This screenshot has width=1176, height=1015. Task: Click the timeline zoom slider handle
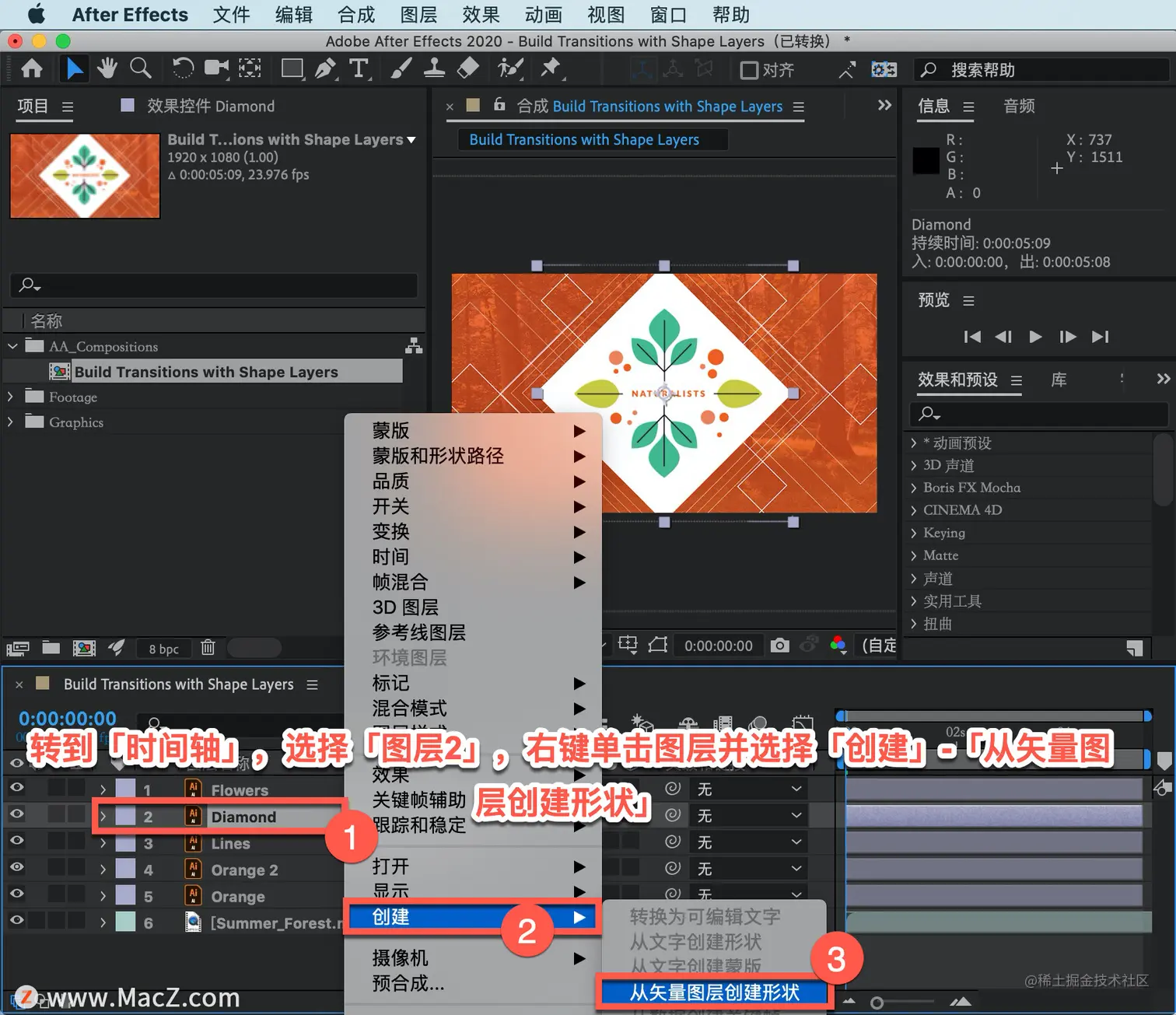(877, 1003)
